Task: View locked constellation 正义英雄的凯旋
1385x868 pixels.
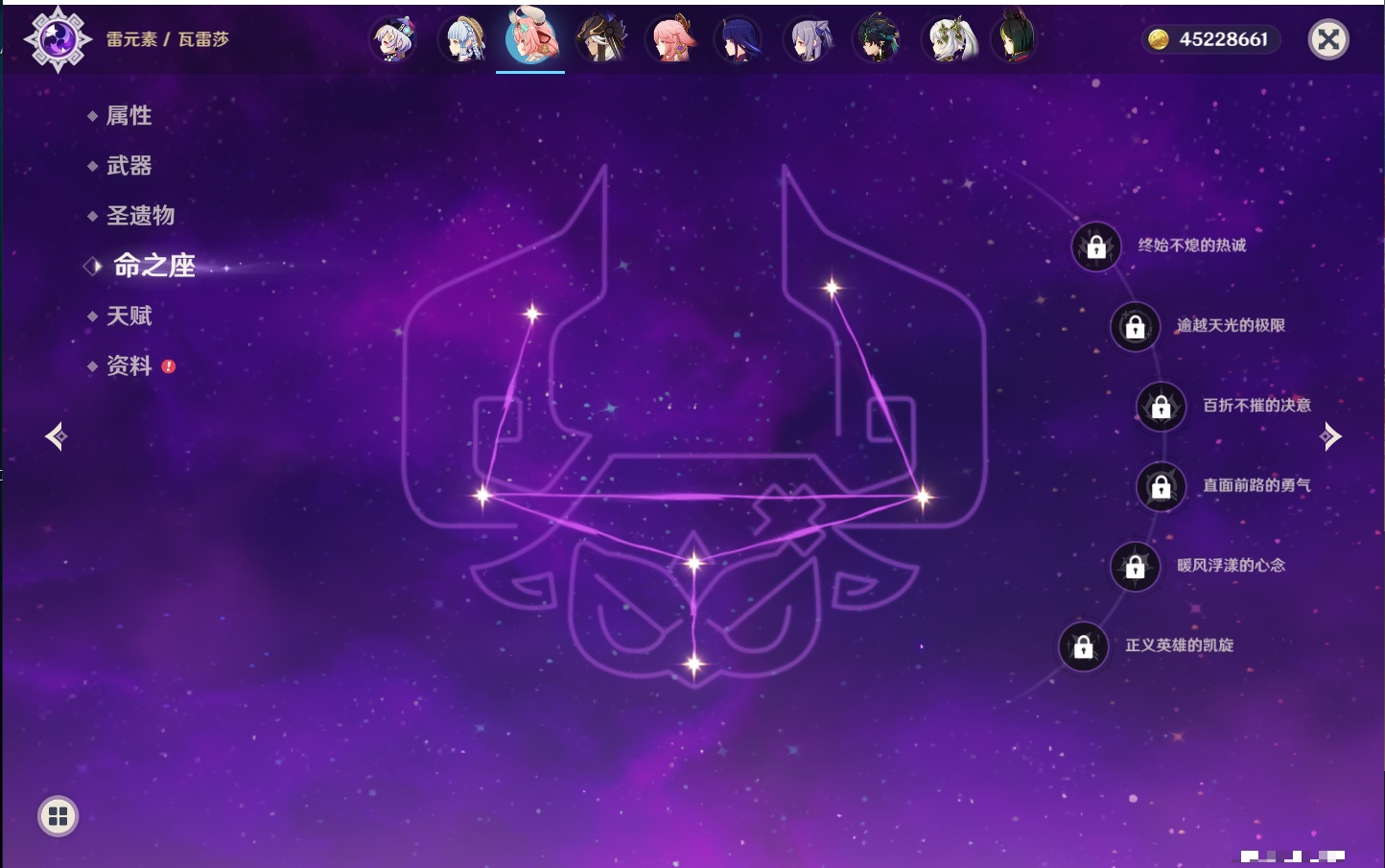Action: (1084, 647)
